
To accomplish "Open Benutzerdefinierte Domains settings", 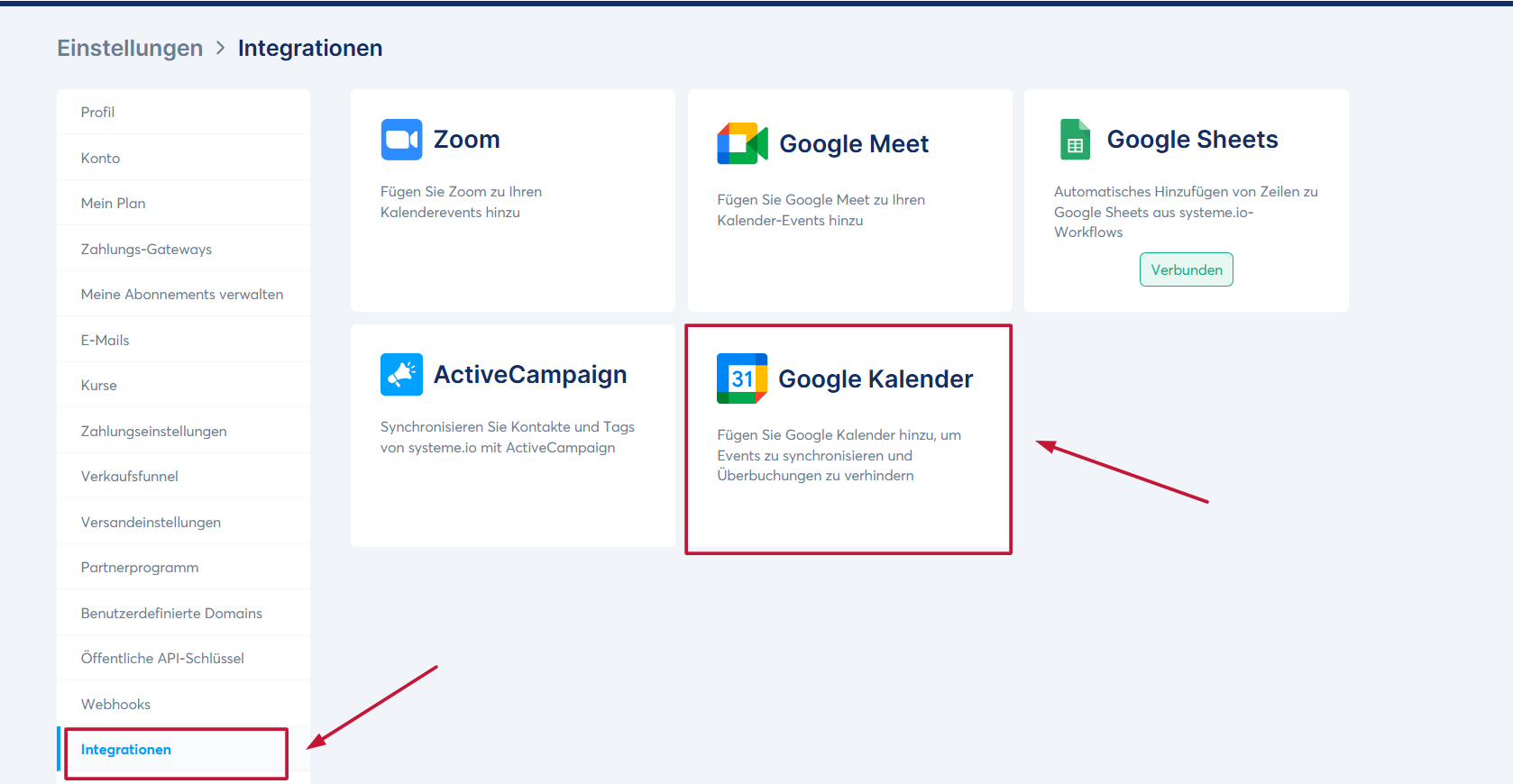I will (184, 613).
